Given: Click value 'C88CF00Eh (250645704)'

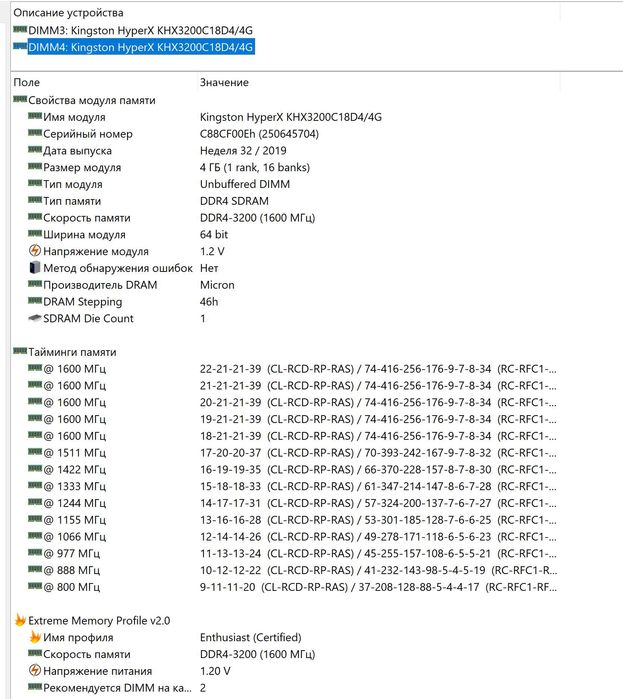Looking at the screenshot, I should click(259, 134).
